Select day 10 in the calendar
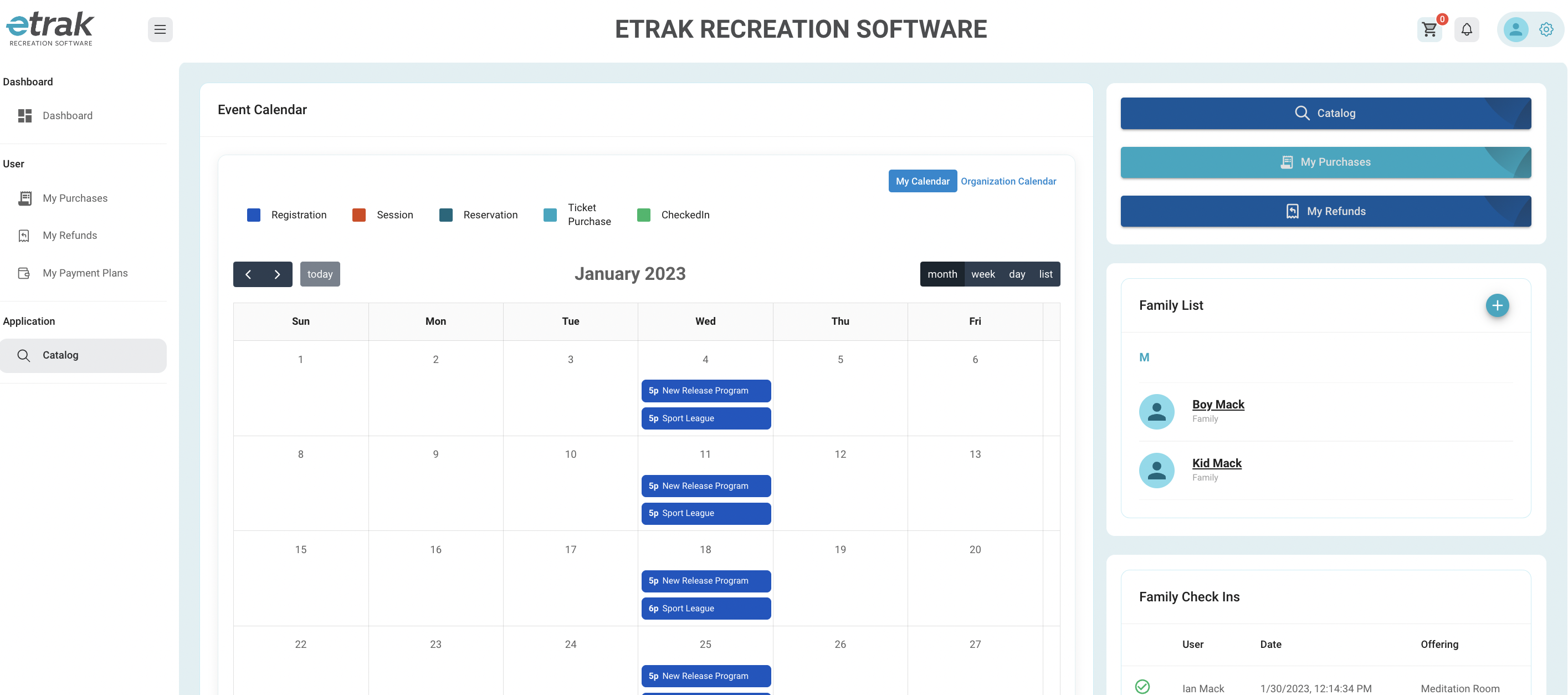 (x=570, y=454)
